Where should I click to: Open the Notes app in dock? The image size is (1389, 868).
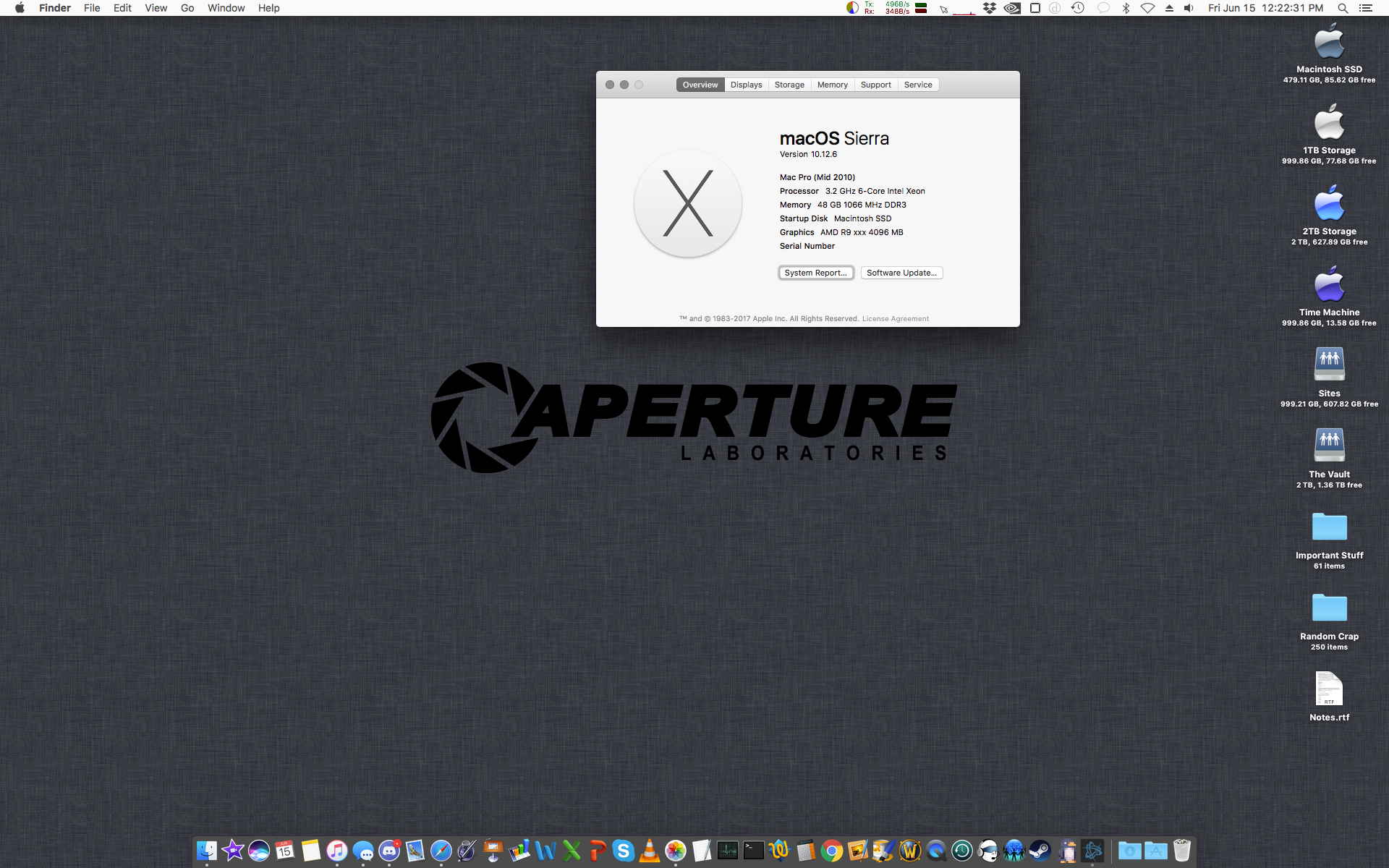coord(311,851)
